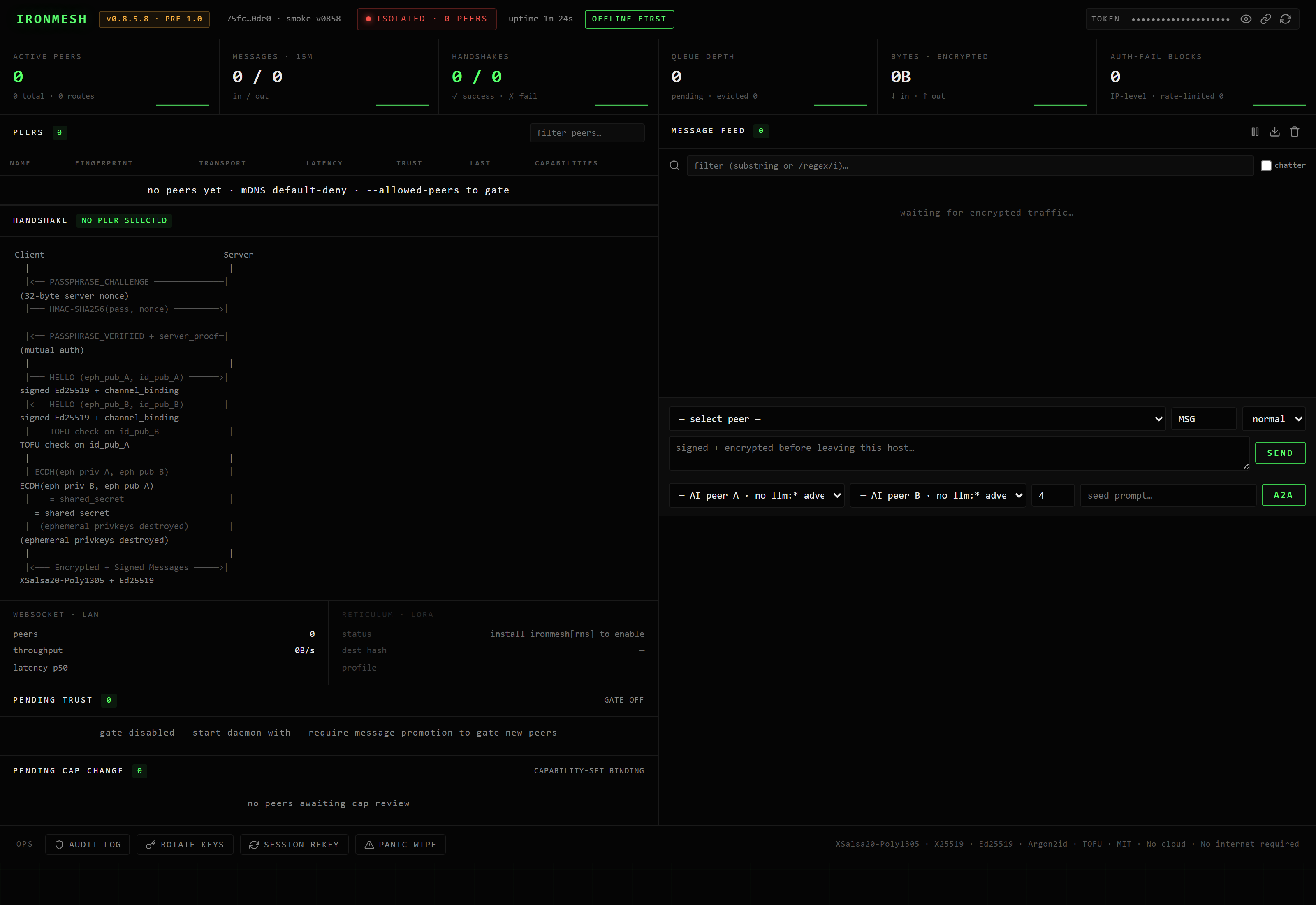Click the PEERS count badge
This screenshot has width=1316, height=905.
60,133
